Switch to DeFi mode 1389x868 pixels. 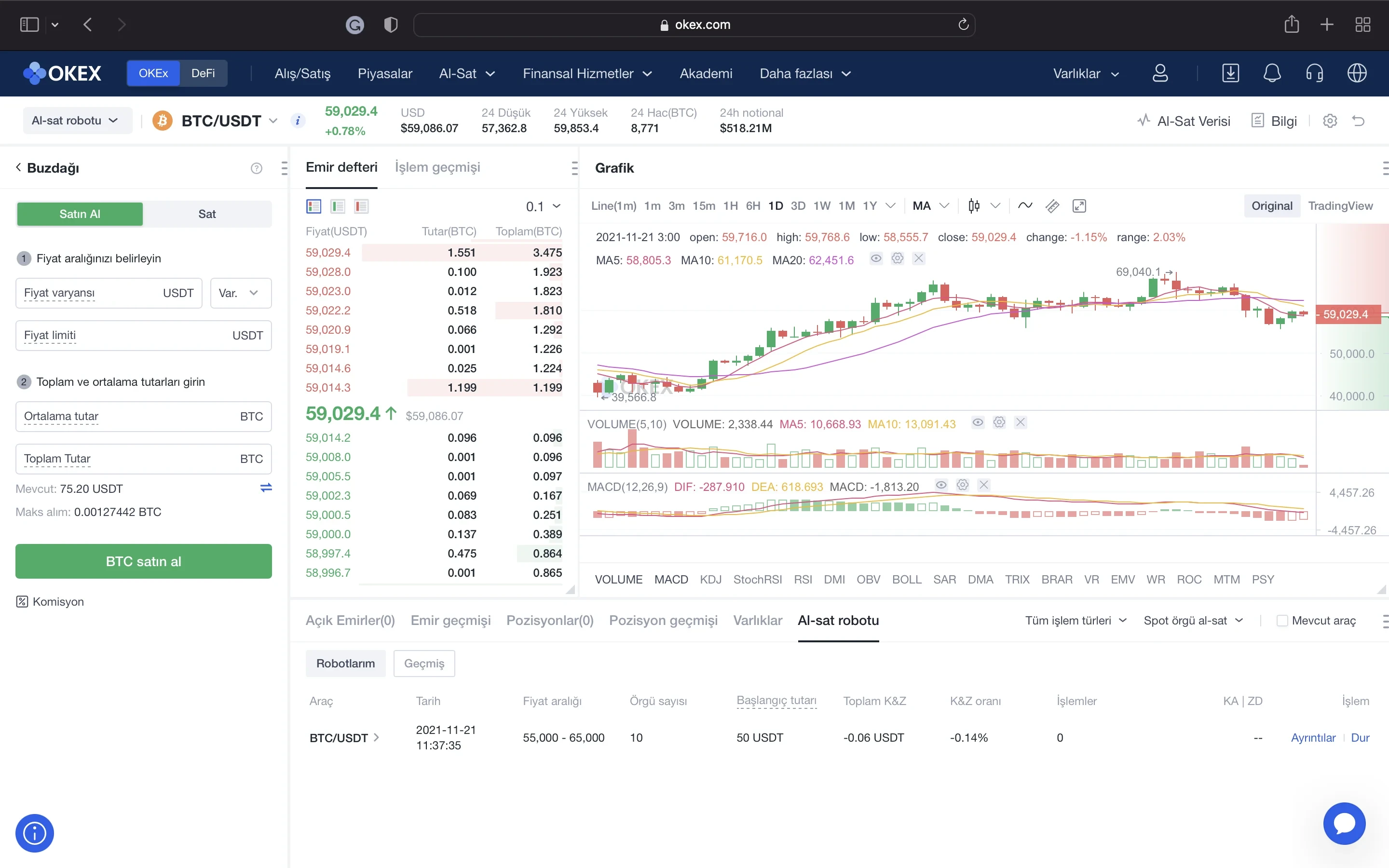pos(203,73)
